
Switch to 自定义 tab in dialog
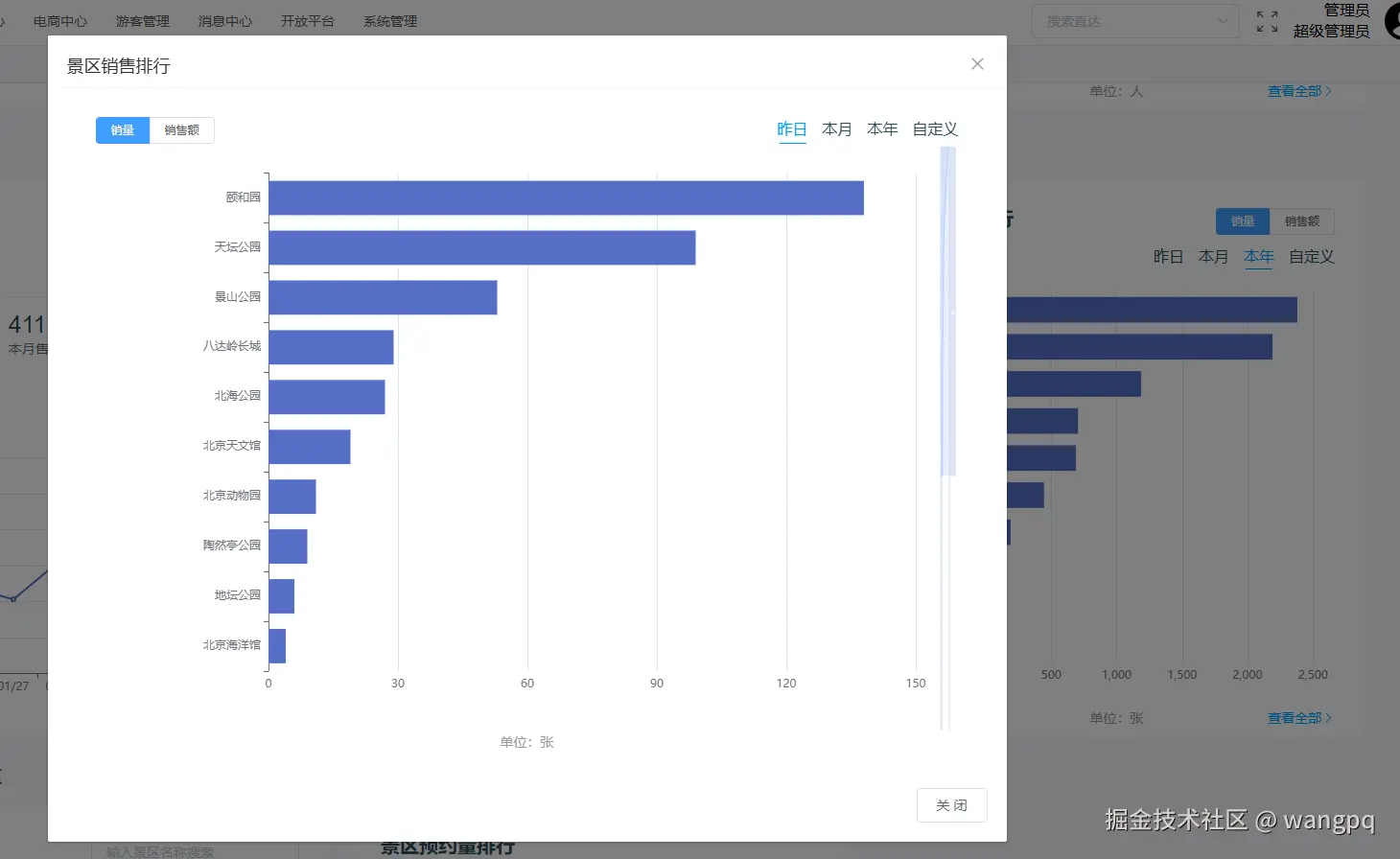pos(935,129)
